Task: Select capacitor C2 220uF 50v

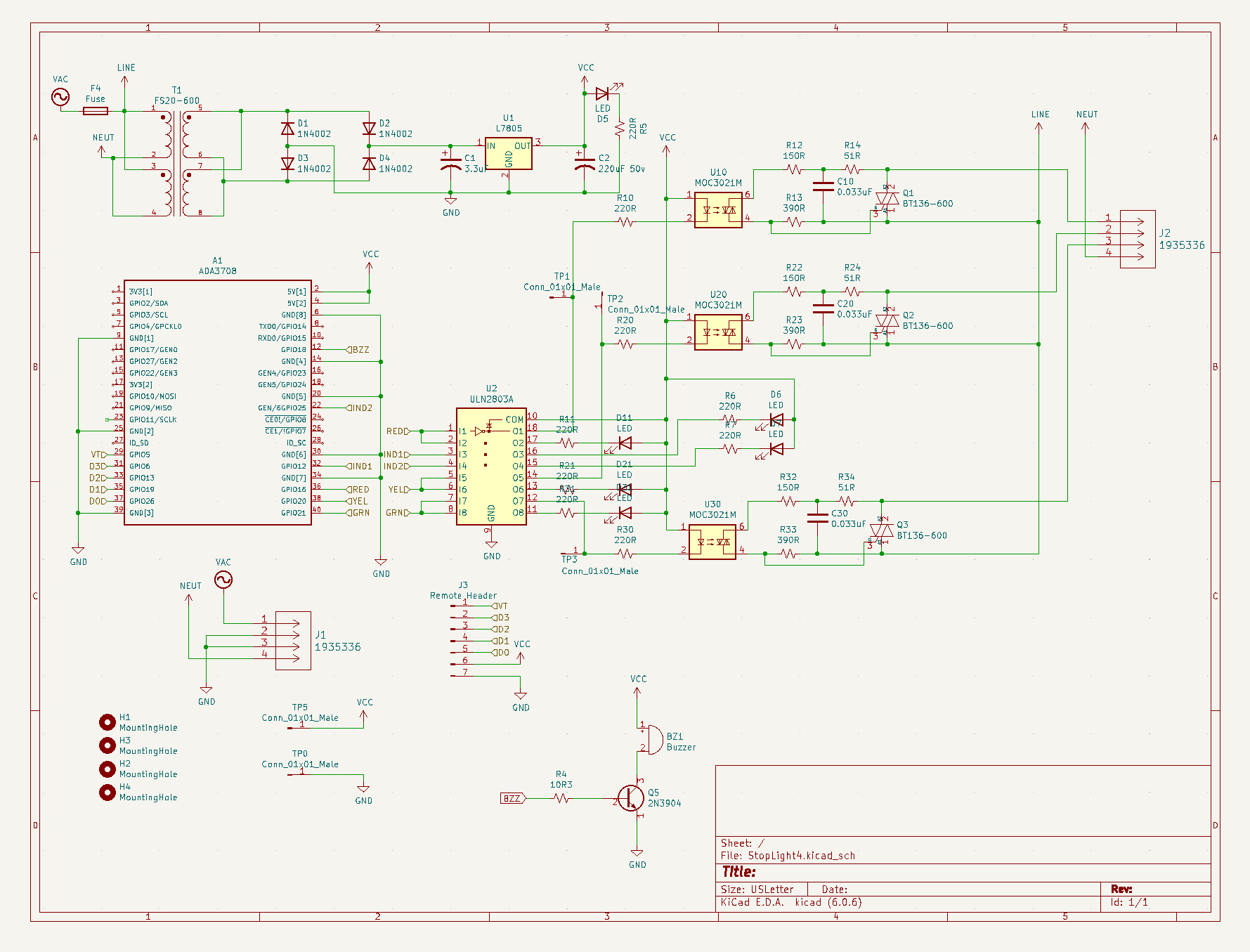Action: click(585, 164)
